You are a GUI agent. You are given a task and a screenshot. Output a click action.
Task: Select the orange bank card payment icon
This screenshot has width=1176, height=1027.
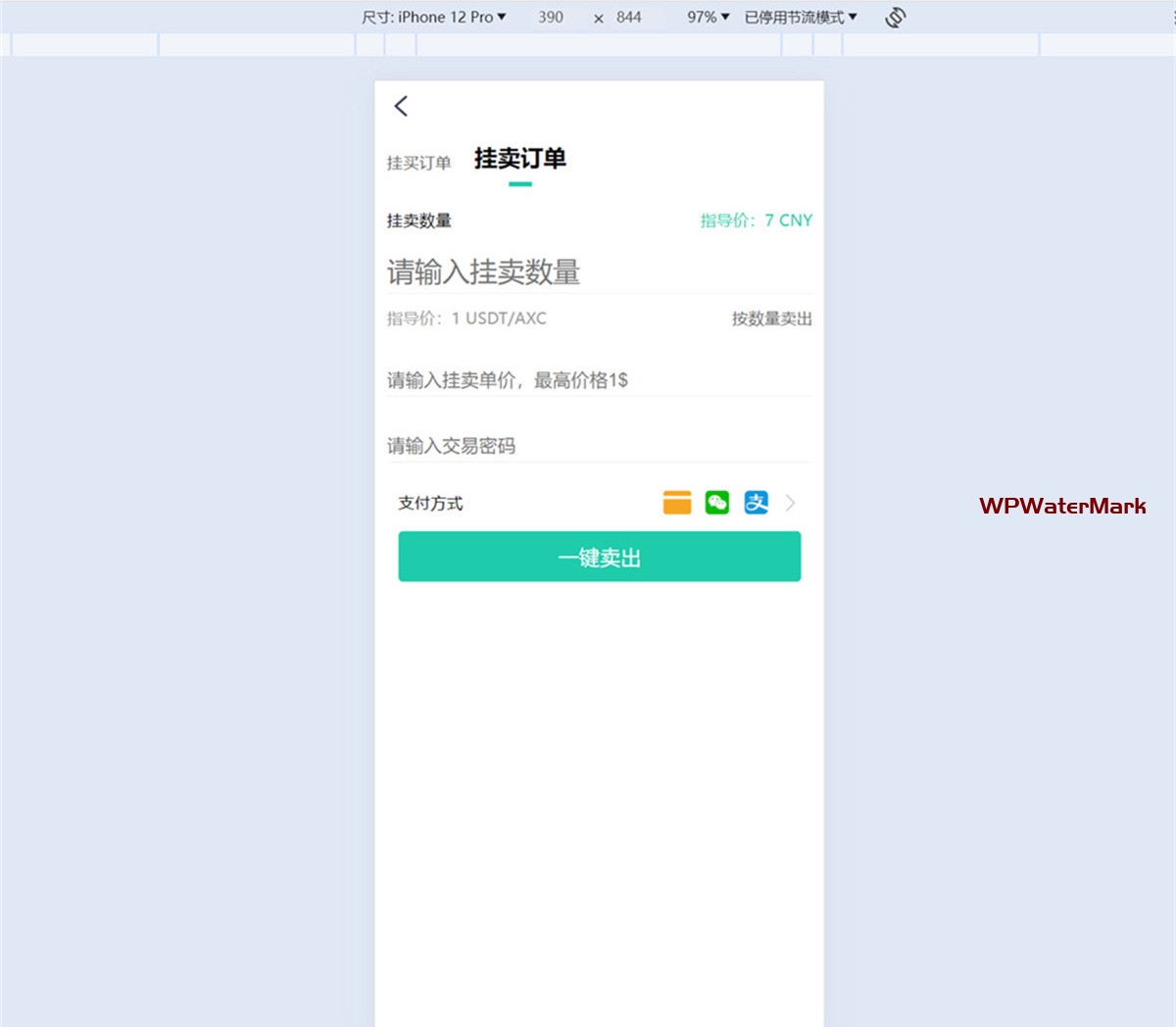tap(677, 503)
